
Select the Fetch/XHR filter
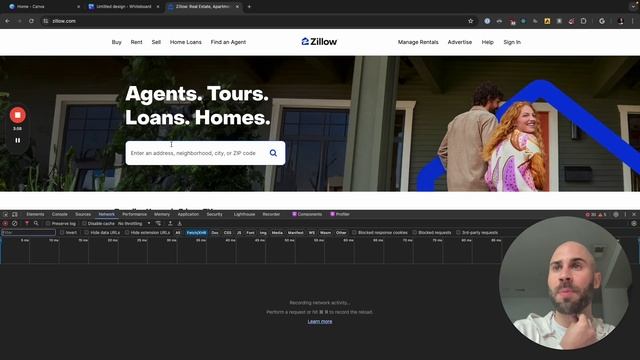pyautogui.click(x=196, y=233)
